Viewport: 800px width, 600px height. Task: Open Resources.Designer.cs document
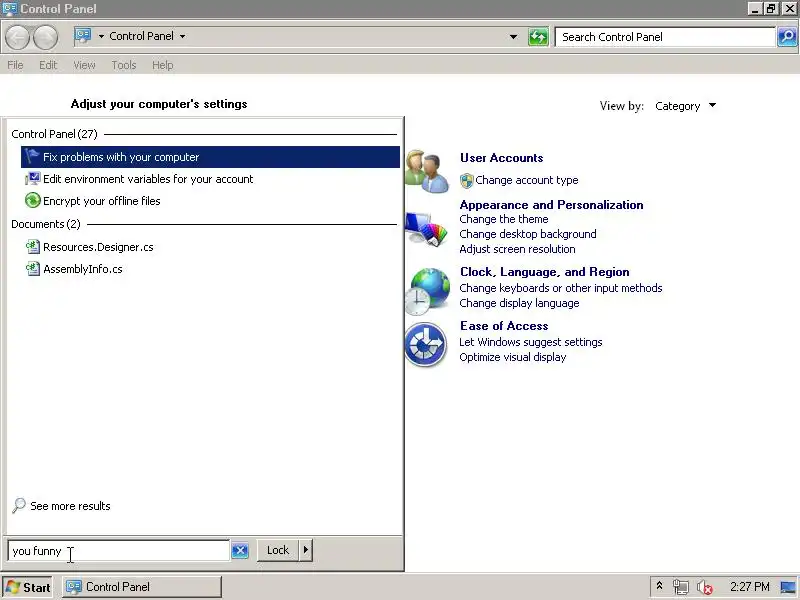click(98, 247)
